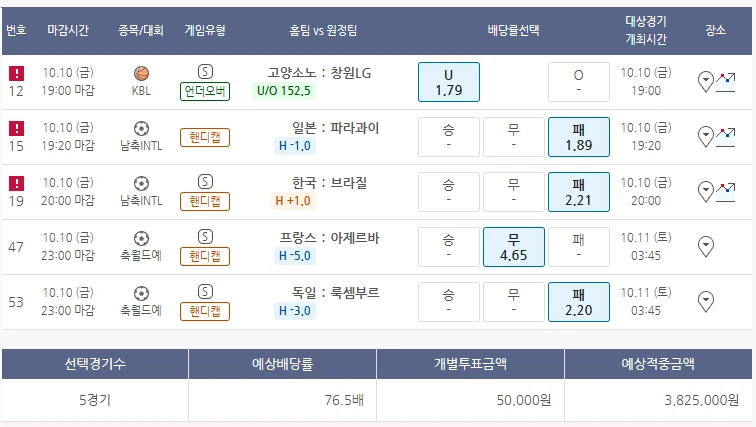Open the odds trend chart for Korea vs Brazil

pyautogui.click(x=727, y=187)
